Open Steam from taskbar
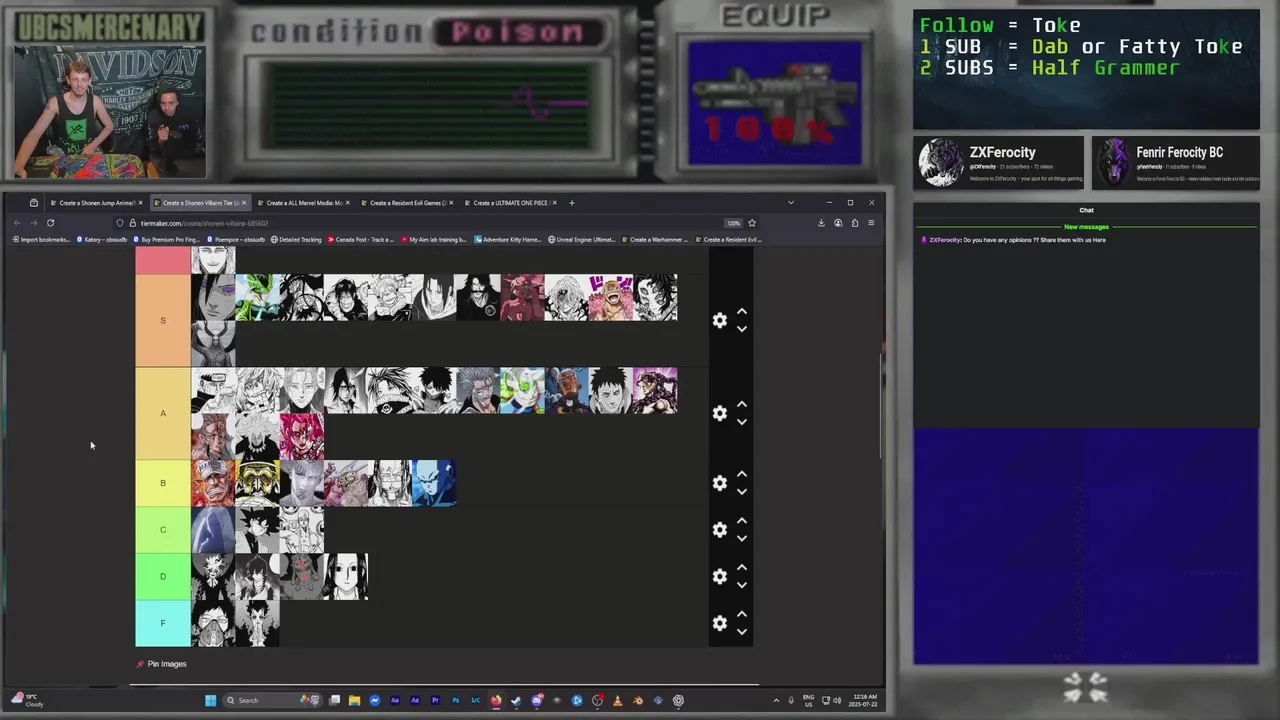The image size is (1280, 720). (x=516, y=700)
